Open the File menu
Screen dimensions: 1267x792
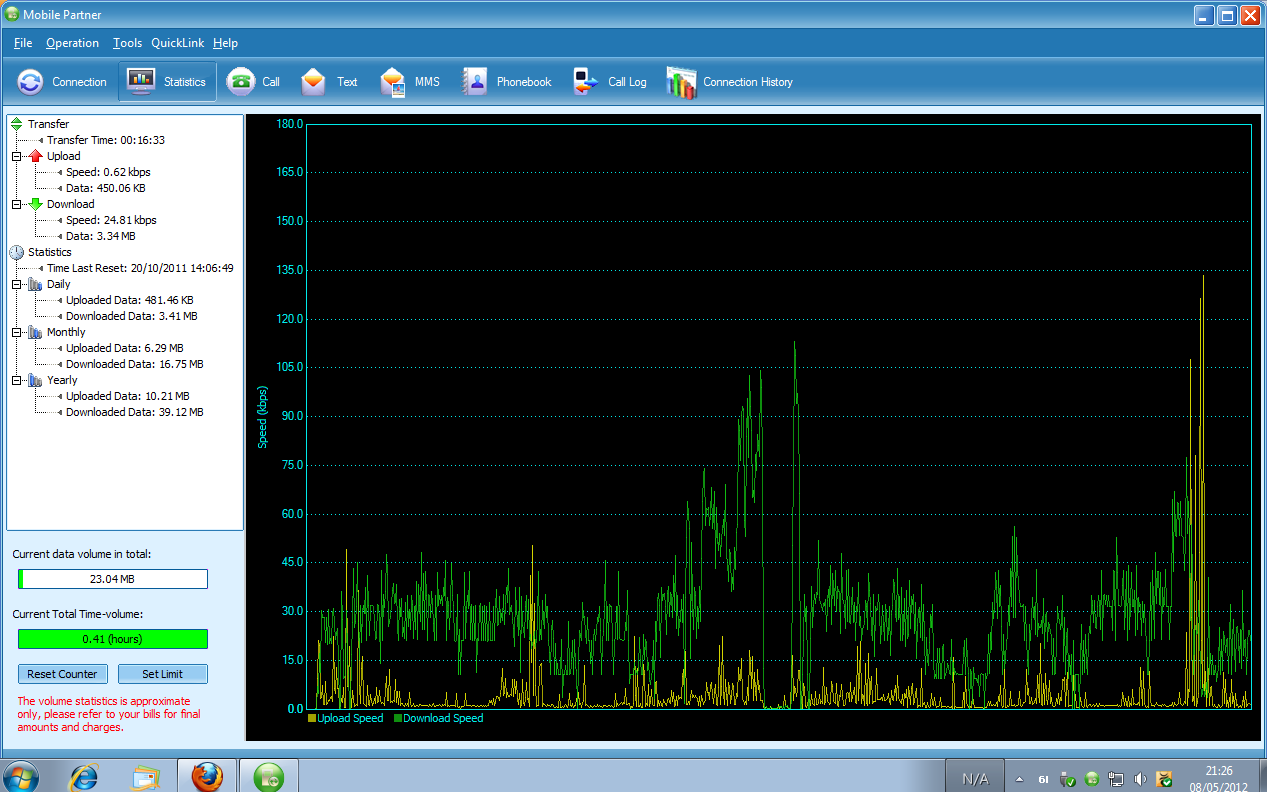tap(23, 43)
